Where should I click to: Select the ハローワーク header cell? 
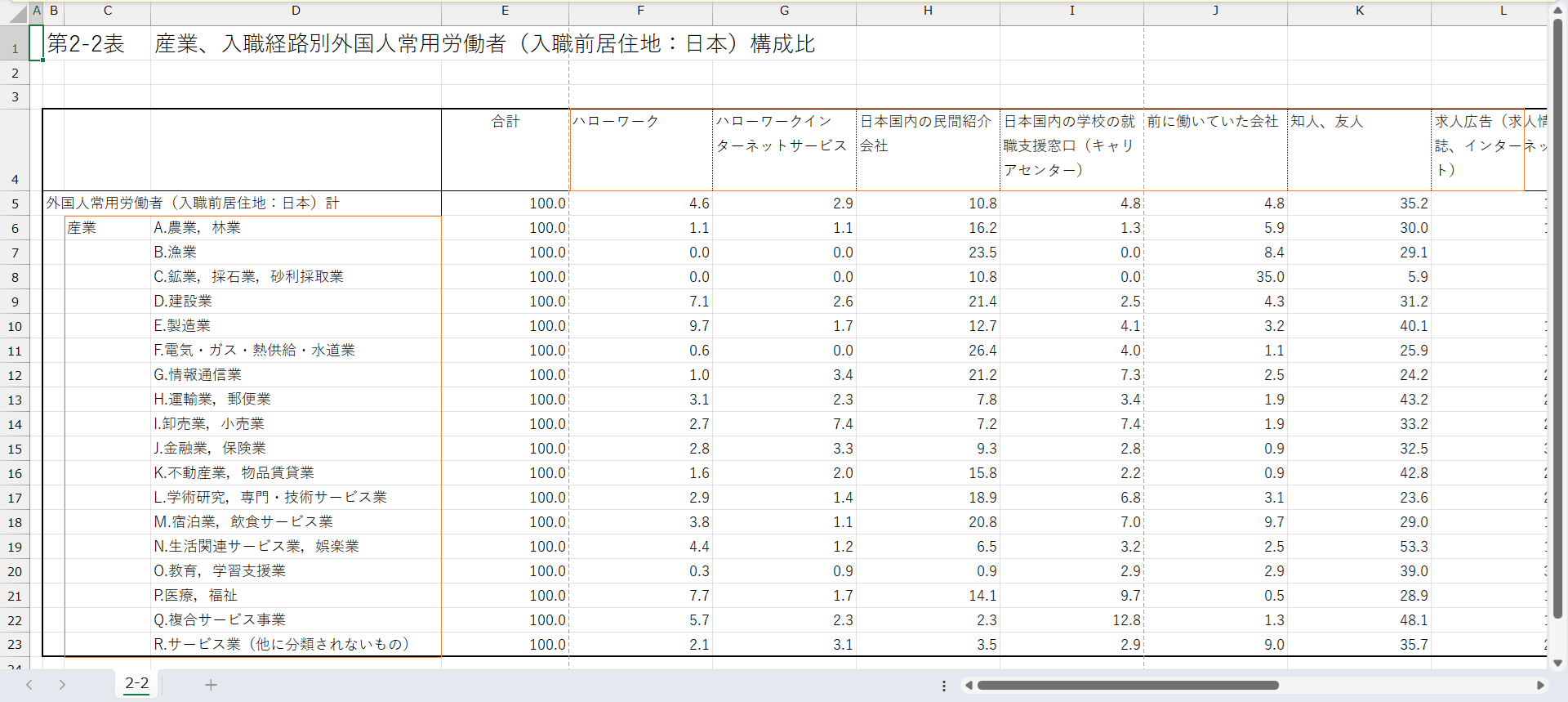click(x=640, y=150)
